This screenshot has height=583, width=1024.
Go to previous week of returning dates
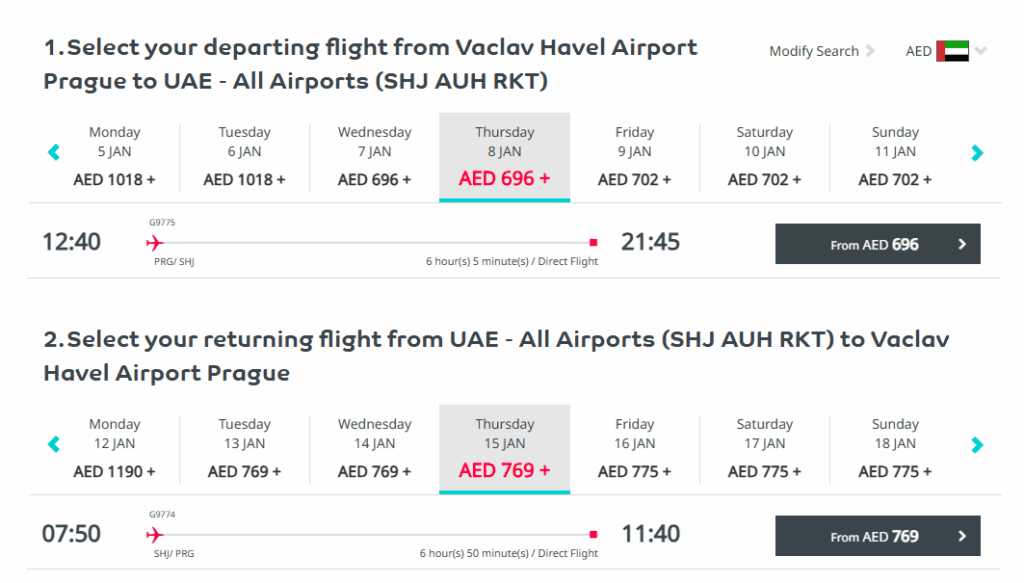[54, 445]
